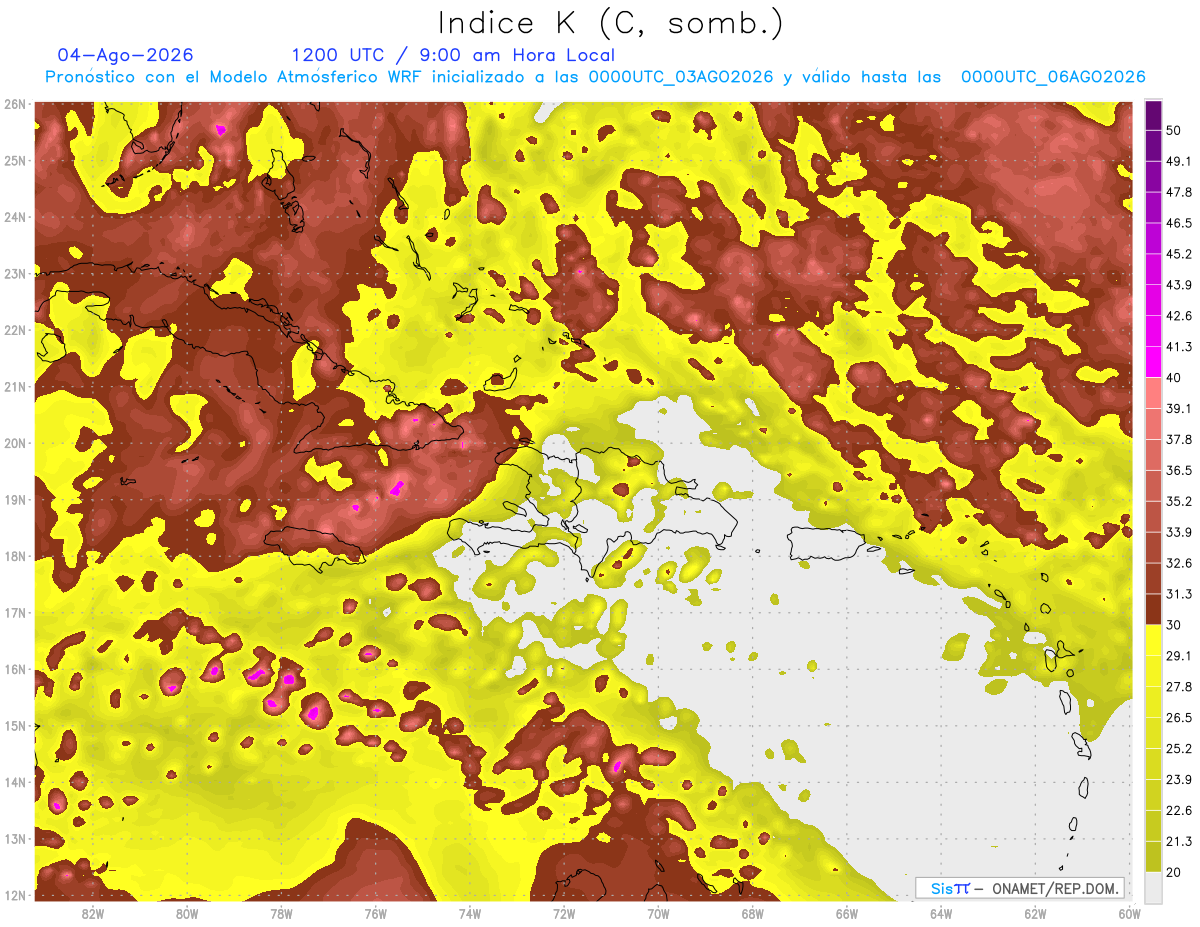The height and width of the screenshot is (927, 1200).
Task: Click the longitude axis label '68W'
Action: 752,913
